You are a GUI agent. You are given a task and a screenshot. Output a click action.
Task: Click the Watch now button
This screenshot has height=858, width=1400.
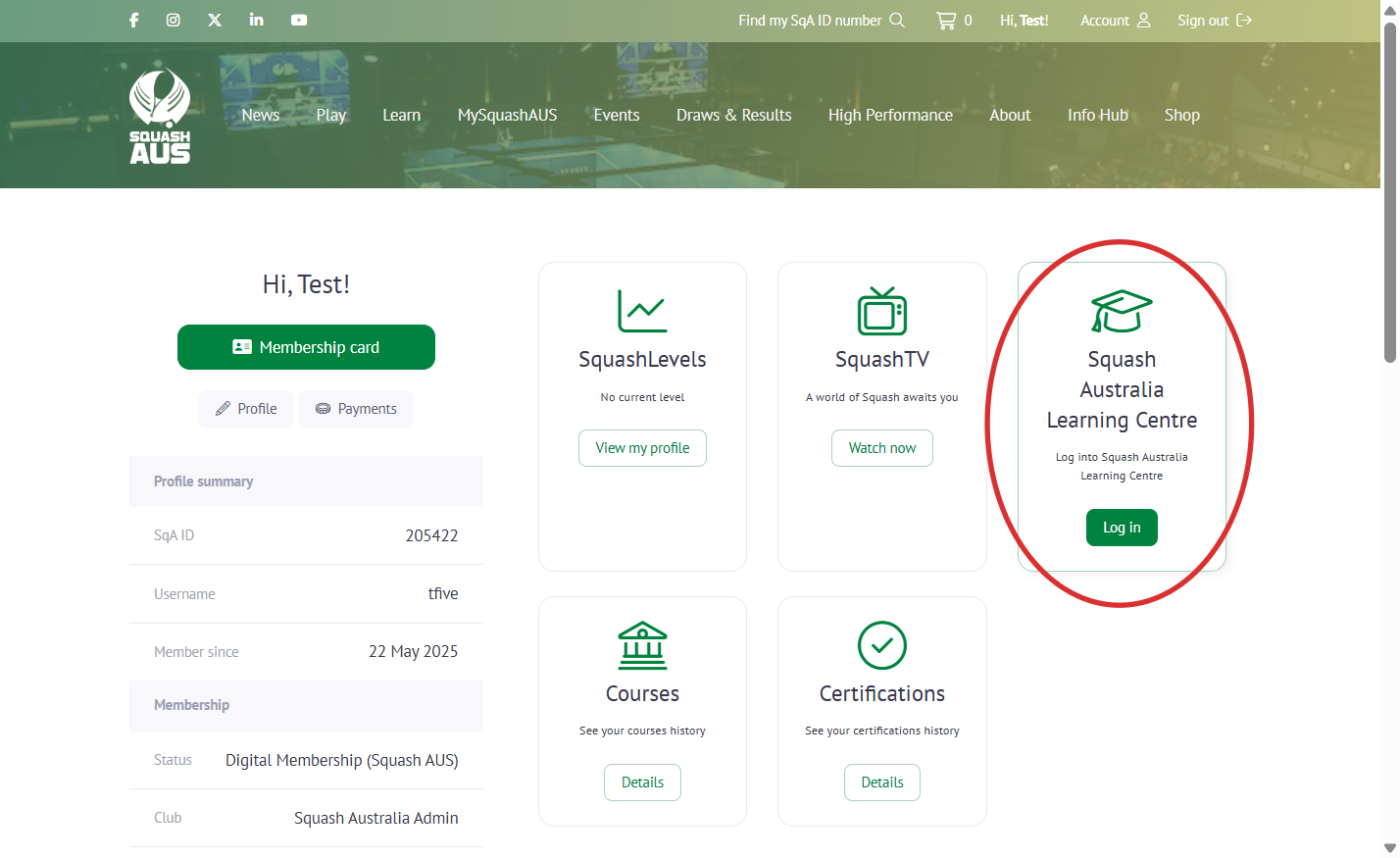[x=882, y=448]
